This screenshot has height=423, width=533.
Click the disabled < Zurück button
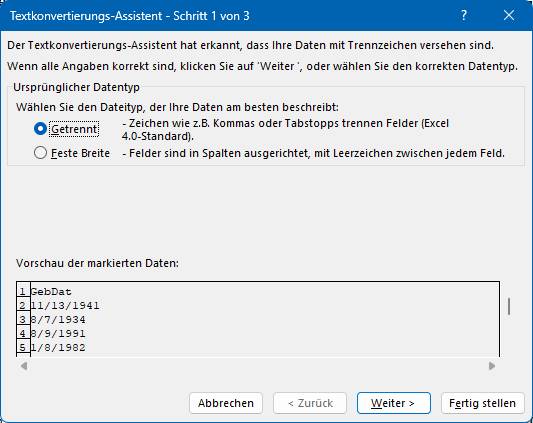pos(310,403)
